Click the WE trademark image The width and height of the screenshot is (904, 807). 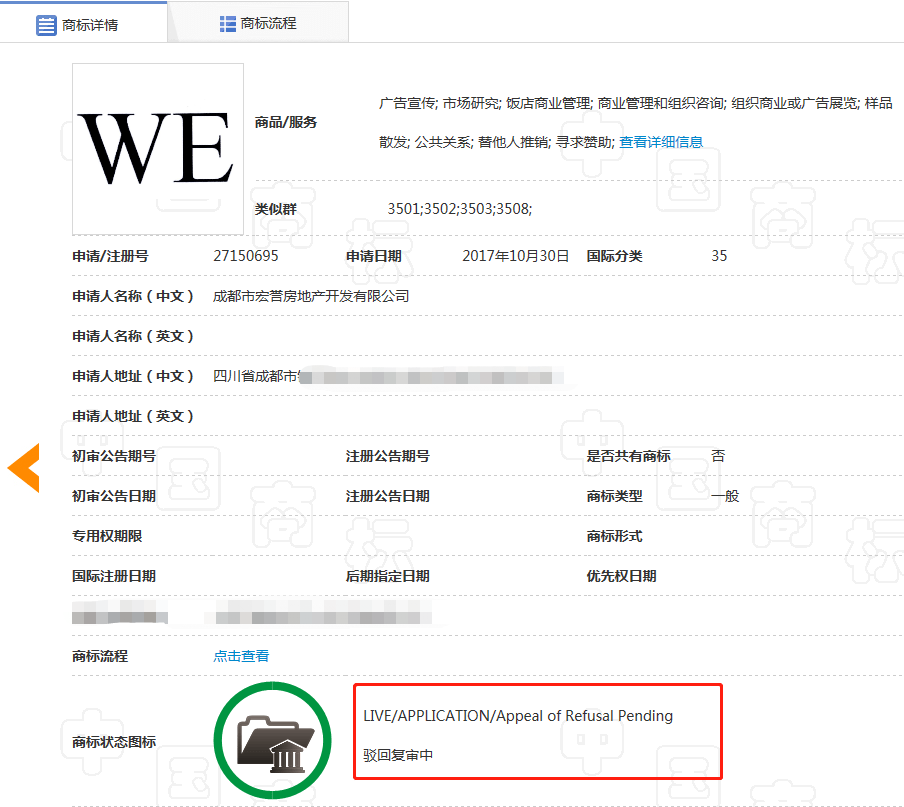[x=158, y=149]
